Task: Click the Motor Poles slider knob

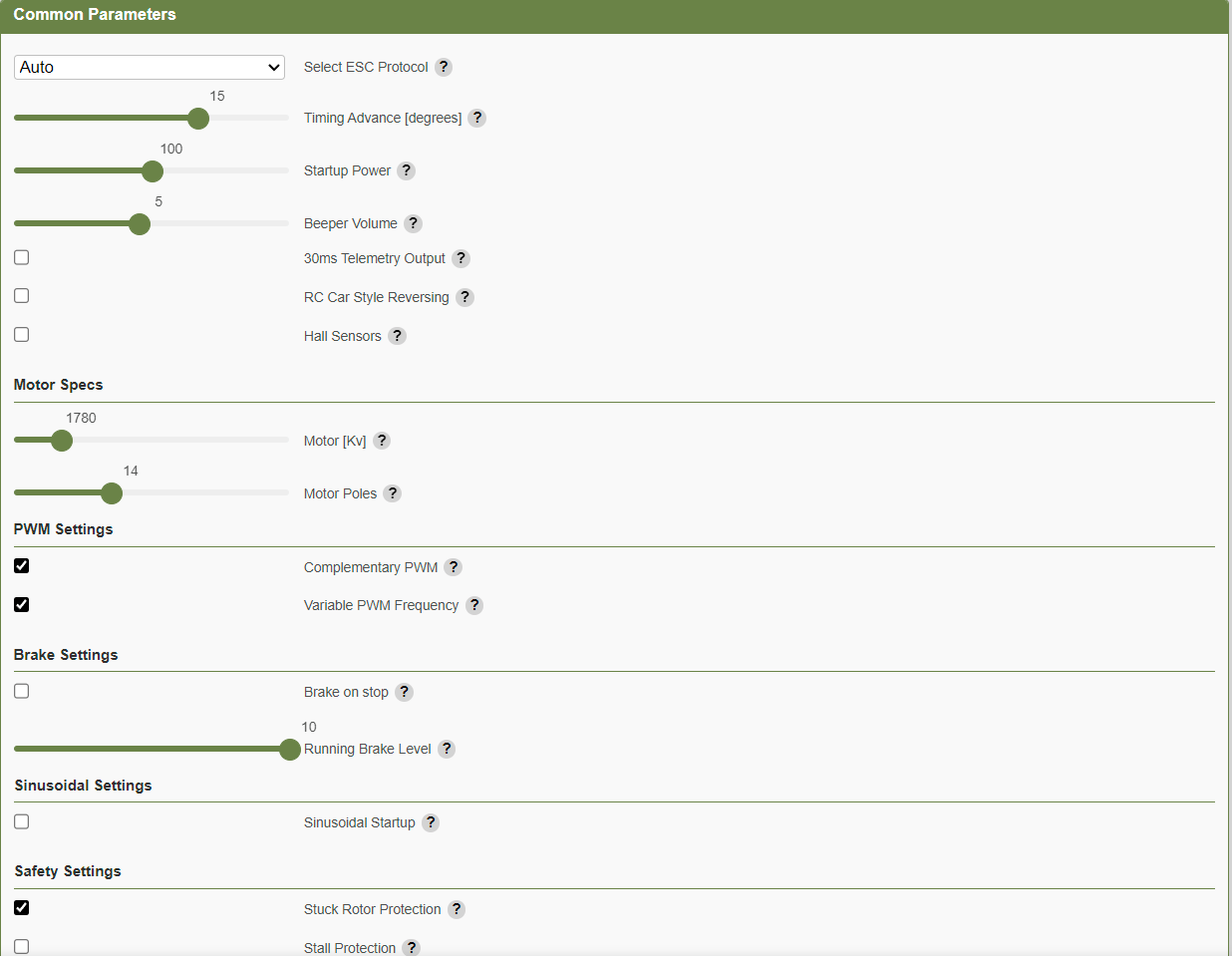Action: [112, 493]
